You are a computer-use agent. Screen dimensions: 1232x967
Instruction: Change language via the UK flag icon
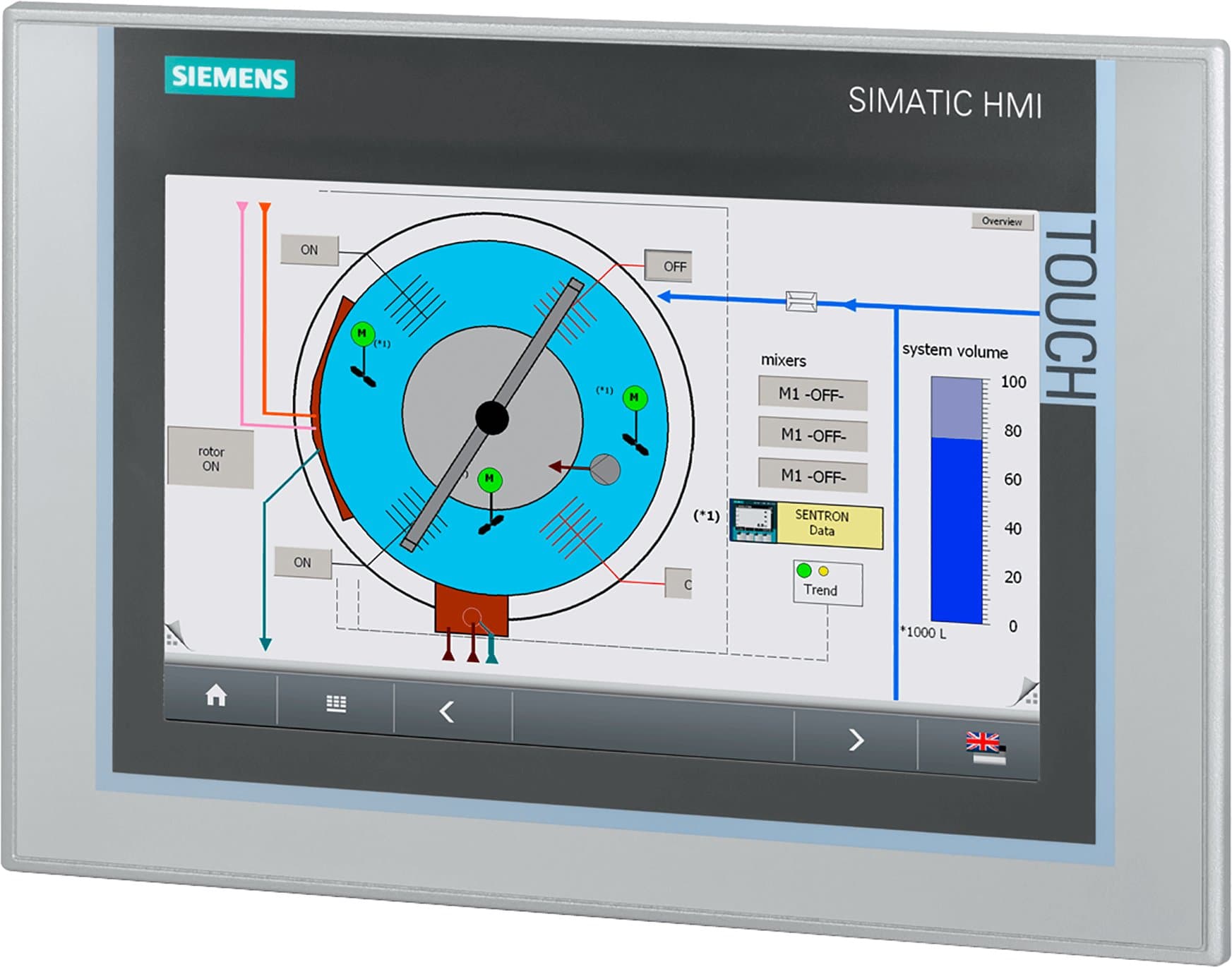click(986, 748)
